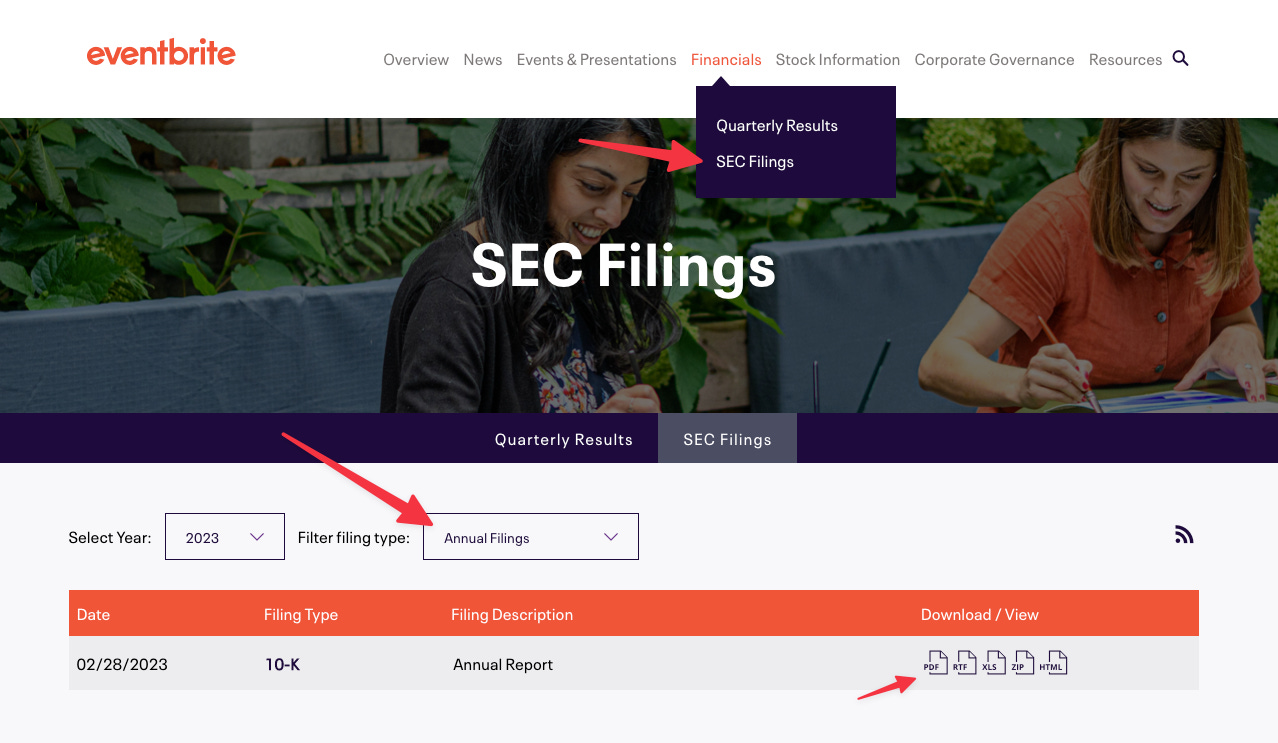Download the ZIP archive of the Annual Report
This screenshot has height=743, width=1278.
coord(1023,662)
